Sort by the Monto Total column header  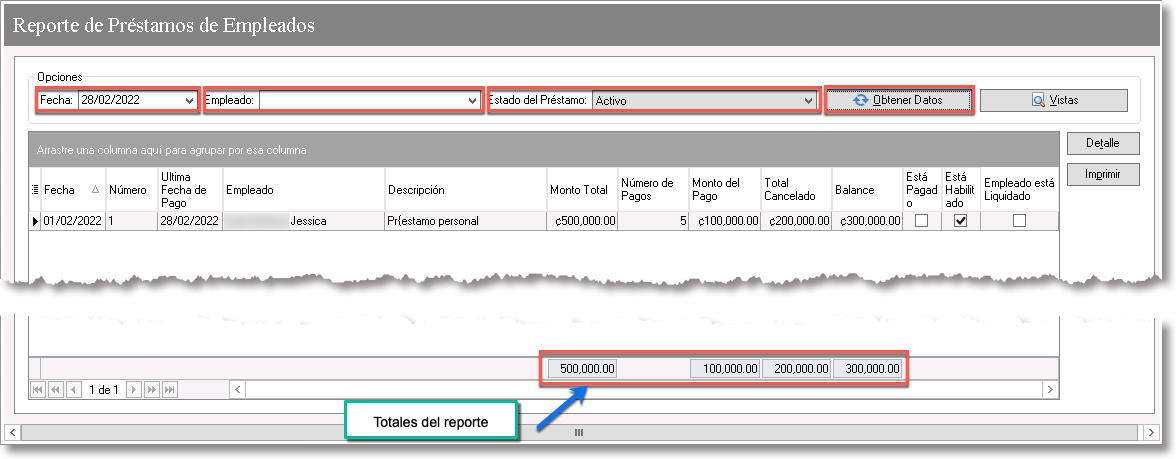(582, 190)
